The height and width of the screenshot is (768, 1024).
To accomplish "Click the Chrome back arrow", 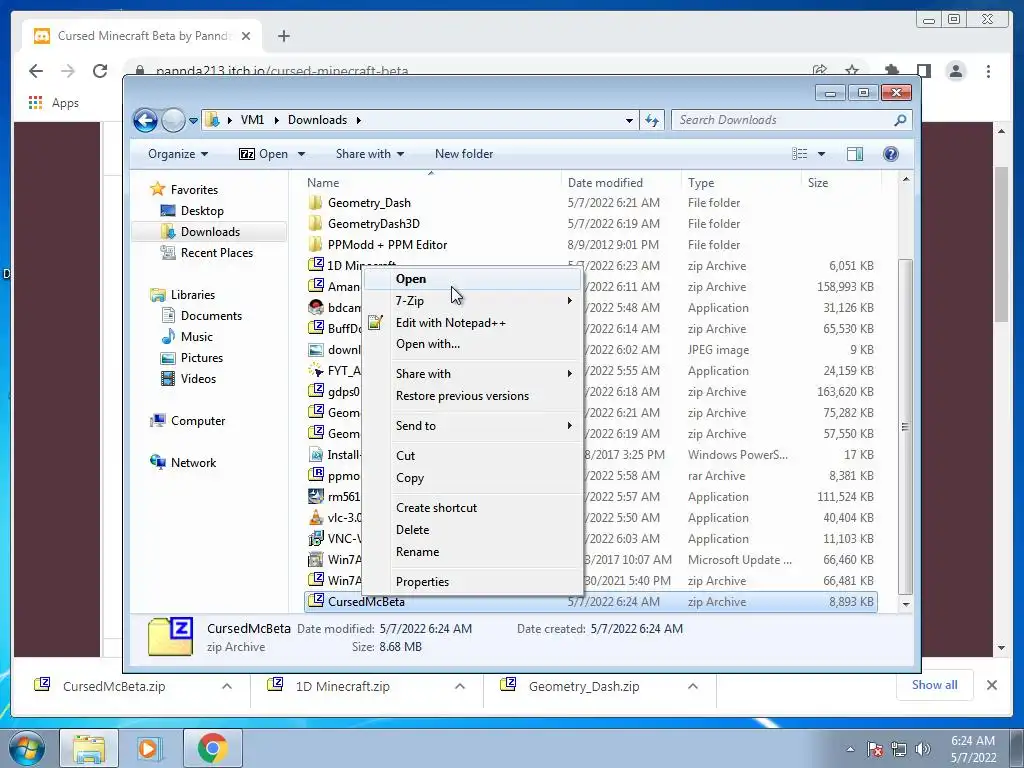I will (36, 71).
